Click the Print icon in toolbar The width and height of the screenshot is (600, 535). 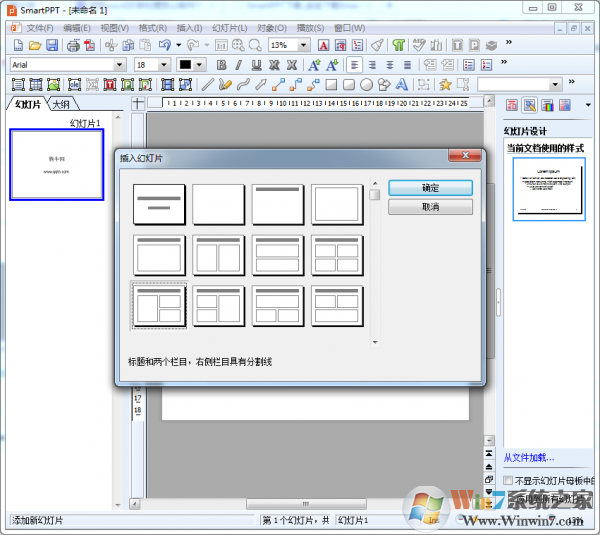(73, 45)
